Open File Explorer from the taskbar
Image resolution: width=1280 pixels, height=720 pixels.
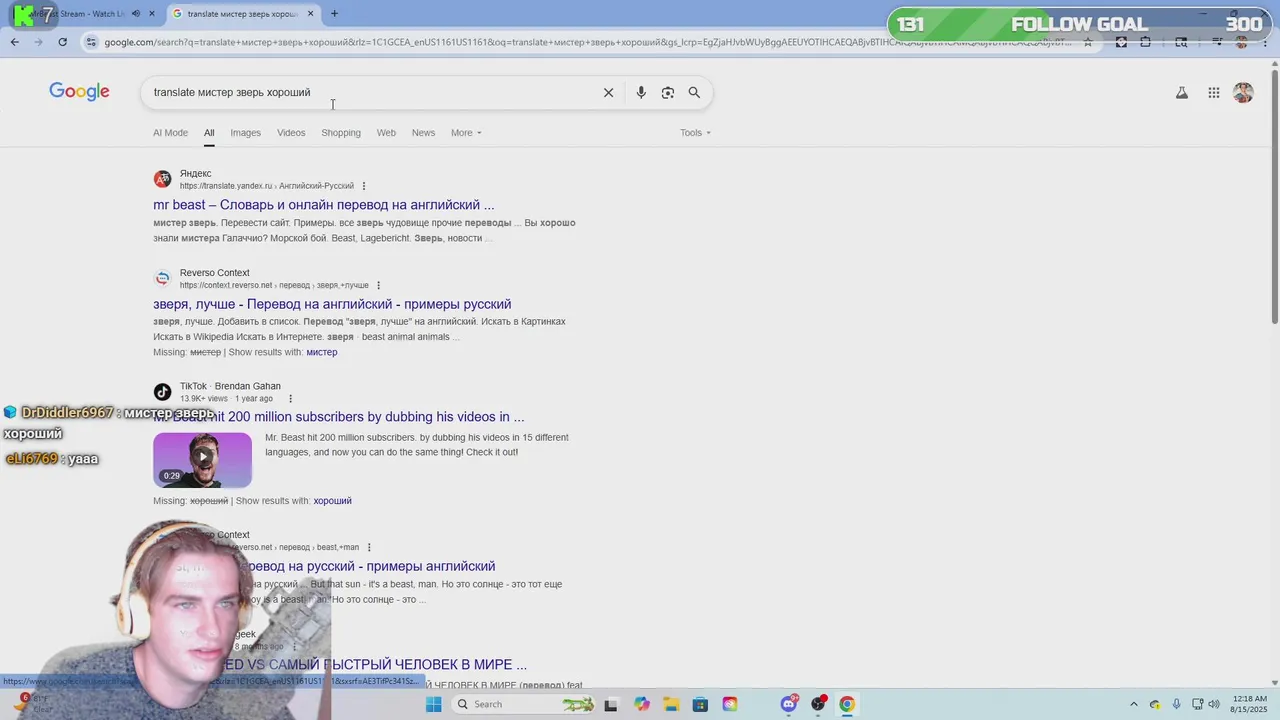(x=671, y=704)
